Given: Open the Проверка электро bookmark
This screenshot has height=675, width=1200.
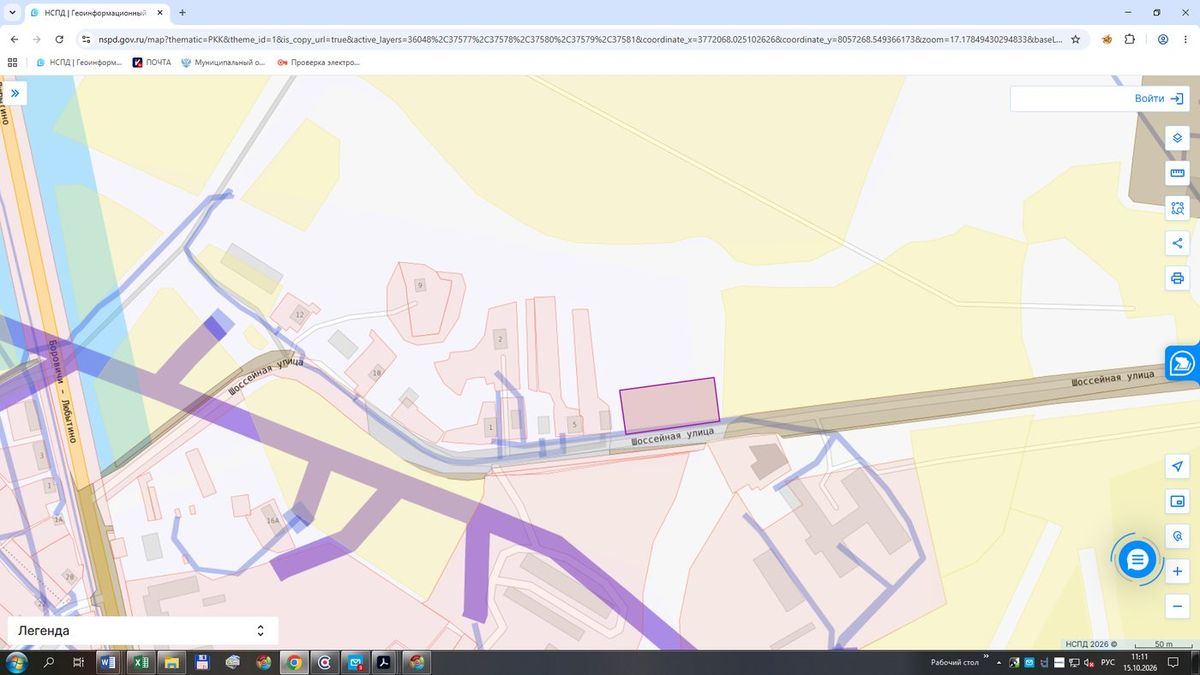Looking at the screenshot, I should tap(318, 62).
